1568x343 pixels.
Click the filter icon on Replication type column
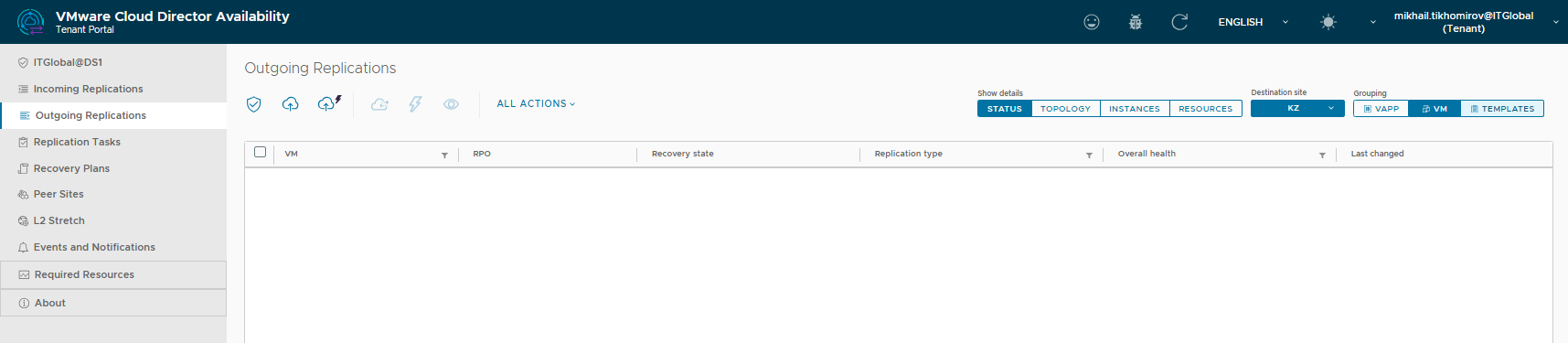click(1089, 155)
